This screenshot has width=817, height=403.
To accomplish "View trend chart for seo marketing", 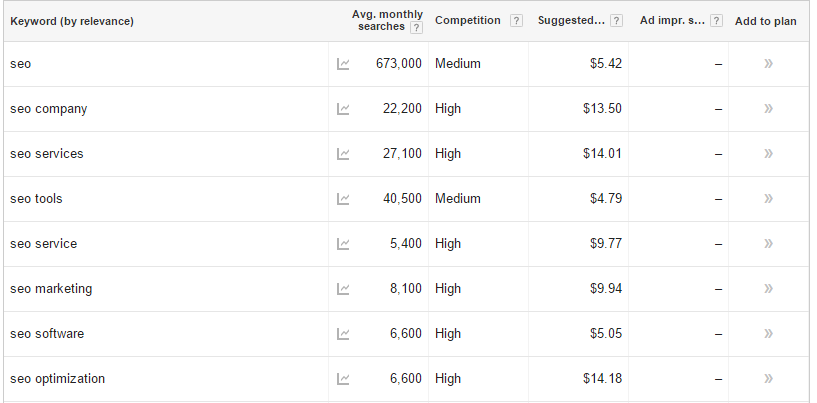I will [343, 289].
